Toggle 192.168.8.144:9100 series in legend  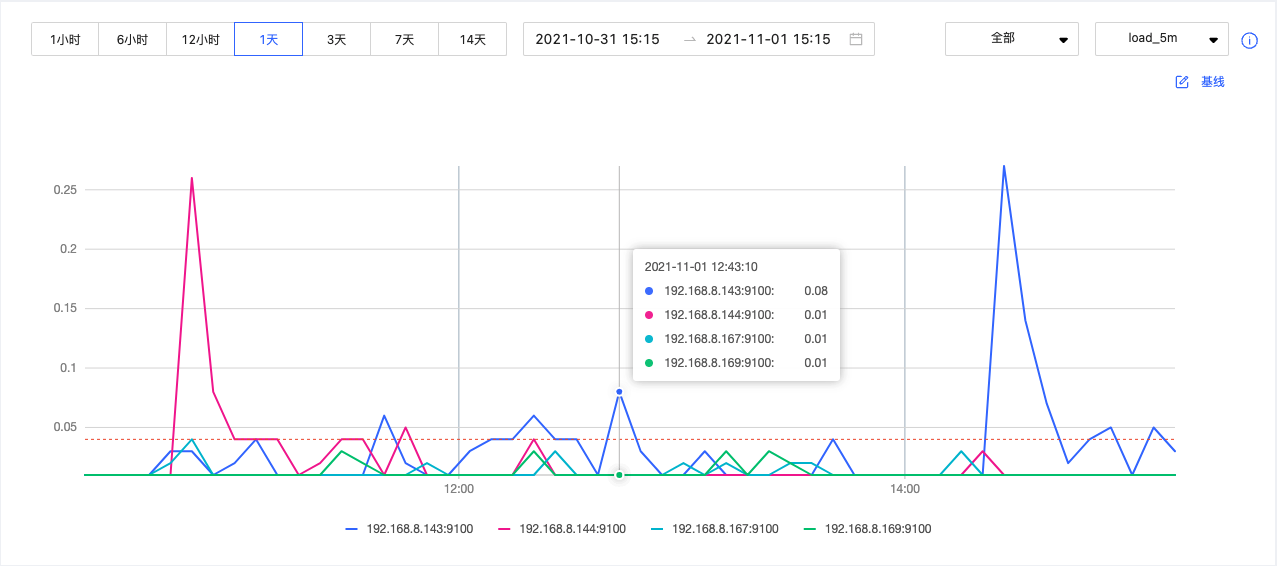coord(562,529)
